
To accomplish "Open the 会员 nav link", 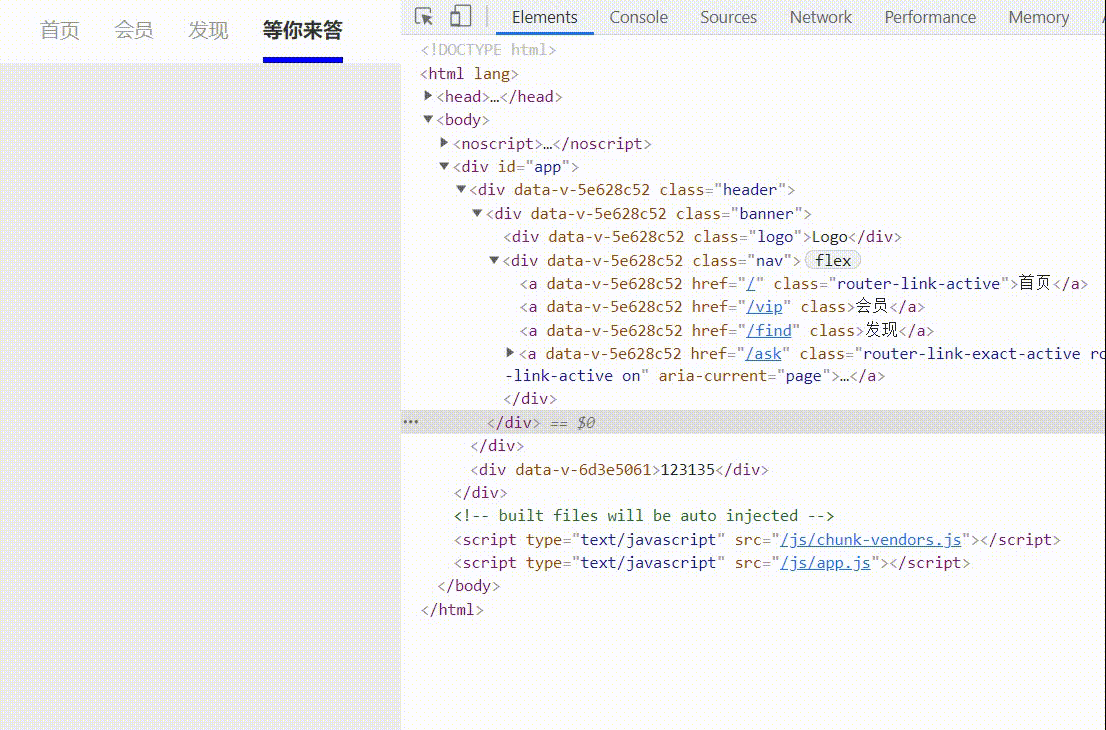I will point(134,30).
